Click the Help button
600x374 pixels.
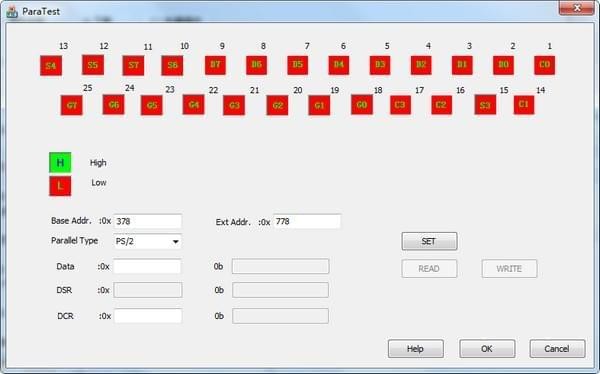tap(416, 349)
